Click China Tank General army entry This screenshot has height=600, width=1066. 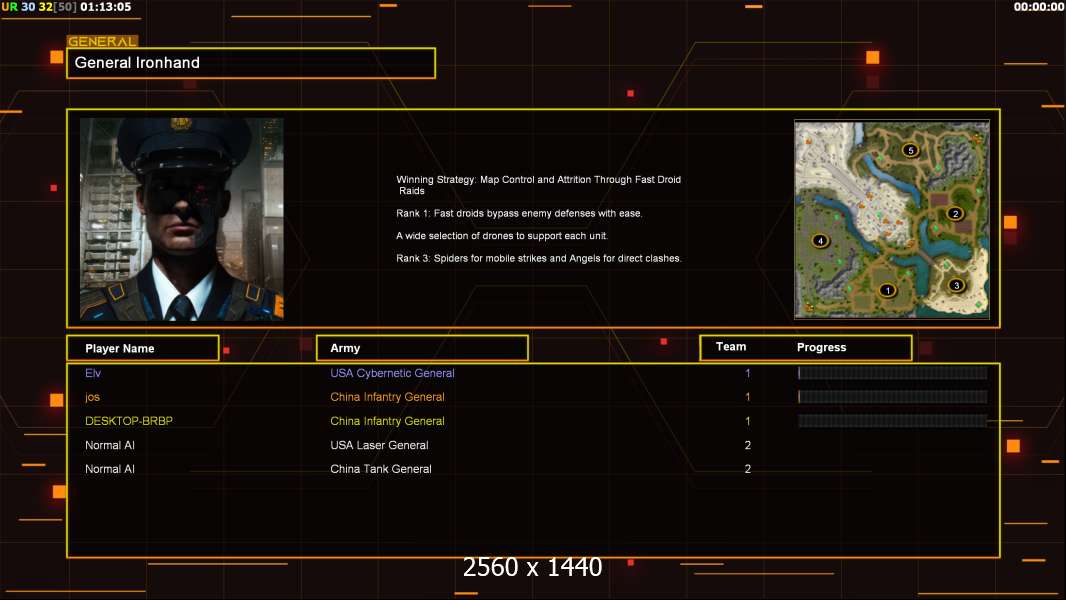click(x=381, y=469)
